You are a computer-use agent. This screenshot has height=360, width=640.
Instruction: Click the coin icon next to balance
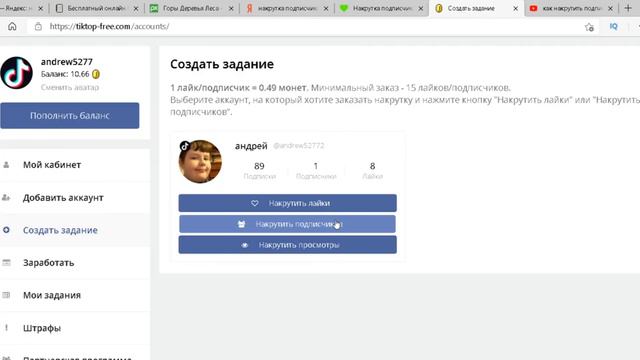pos(96,74)
